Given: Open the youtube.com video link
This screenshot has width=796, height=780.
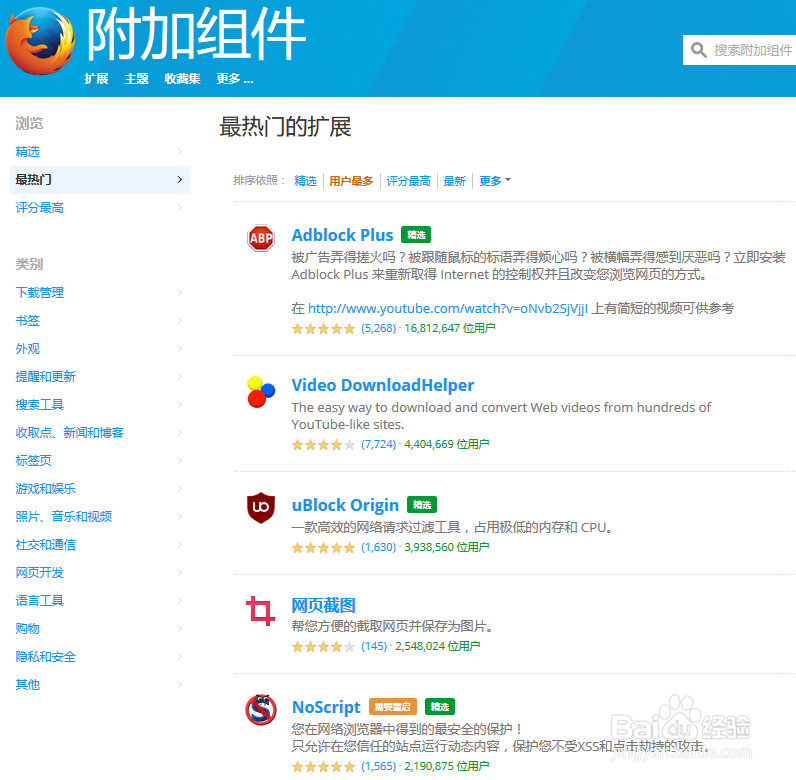Looking at the screenshot, I should (448, 308).
